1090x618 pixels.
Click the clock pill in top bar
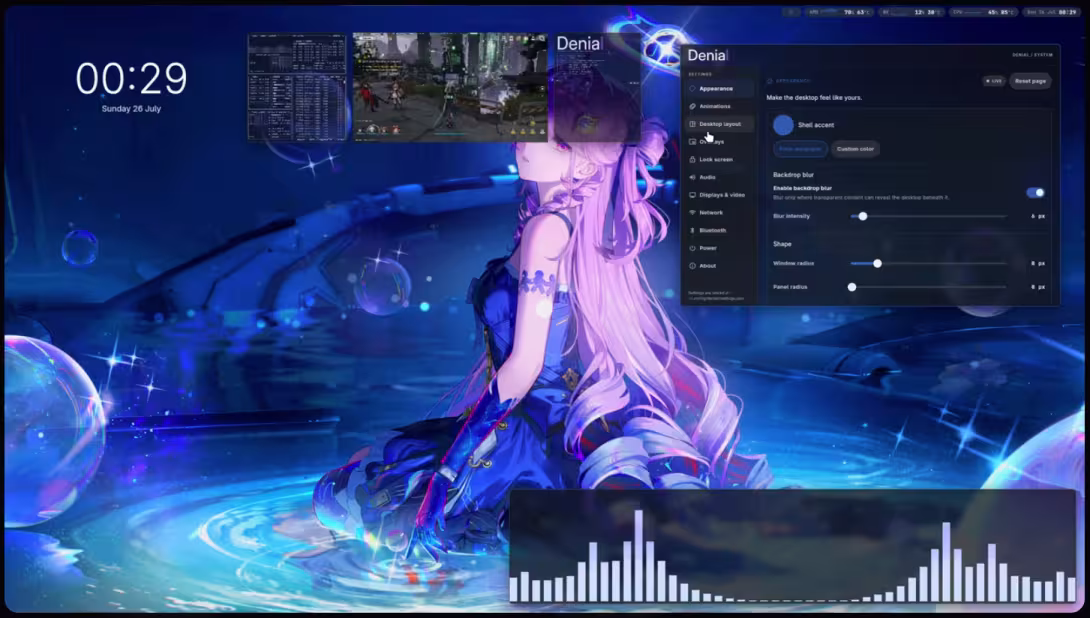point(1052,12)
